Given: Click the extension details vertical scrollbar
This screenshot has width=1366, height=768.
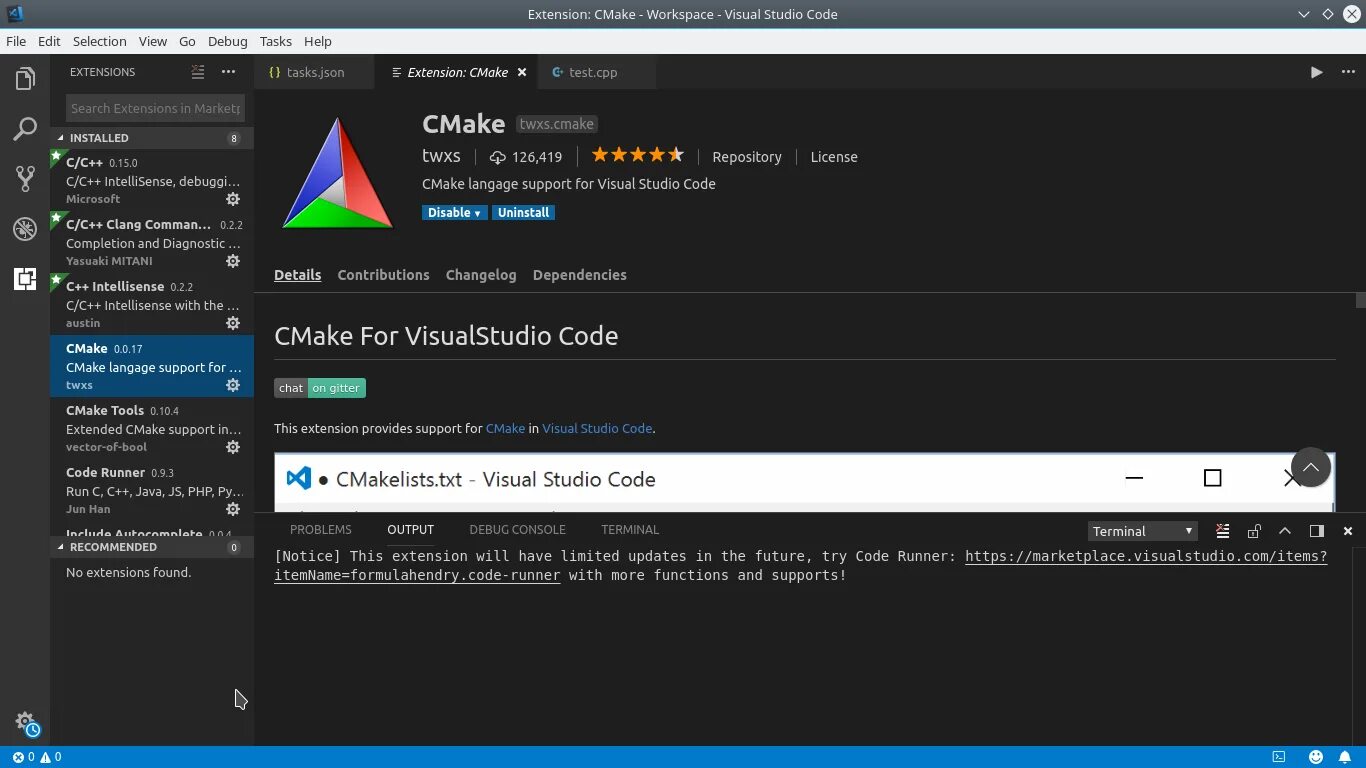Looking at the screenshot, I should tap(1360, 300).
